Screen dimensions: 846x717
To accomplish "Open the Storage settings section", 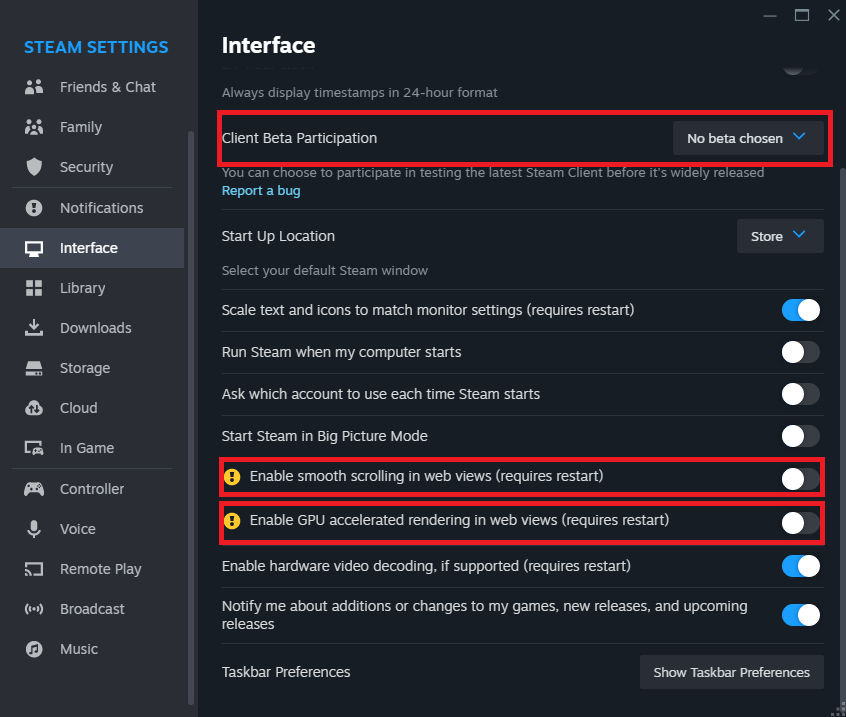I will [84, 368].
